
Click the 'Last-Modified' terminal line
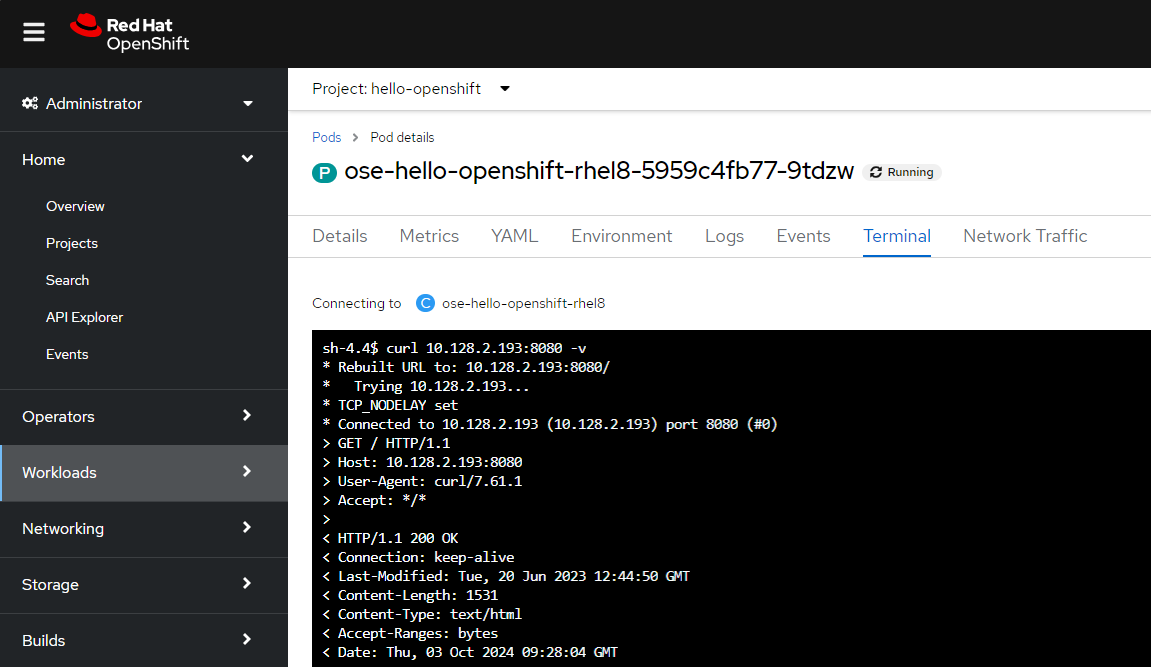tap(506, 576)
